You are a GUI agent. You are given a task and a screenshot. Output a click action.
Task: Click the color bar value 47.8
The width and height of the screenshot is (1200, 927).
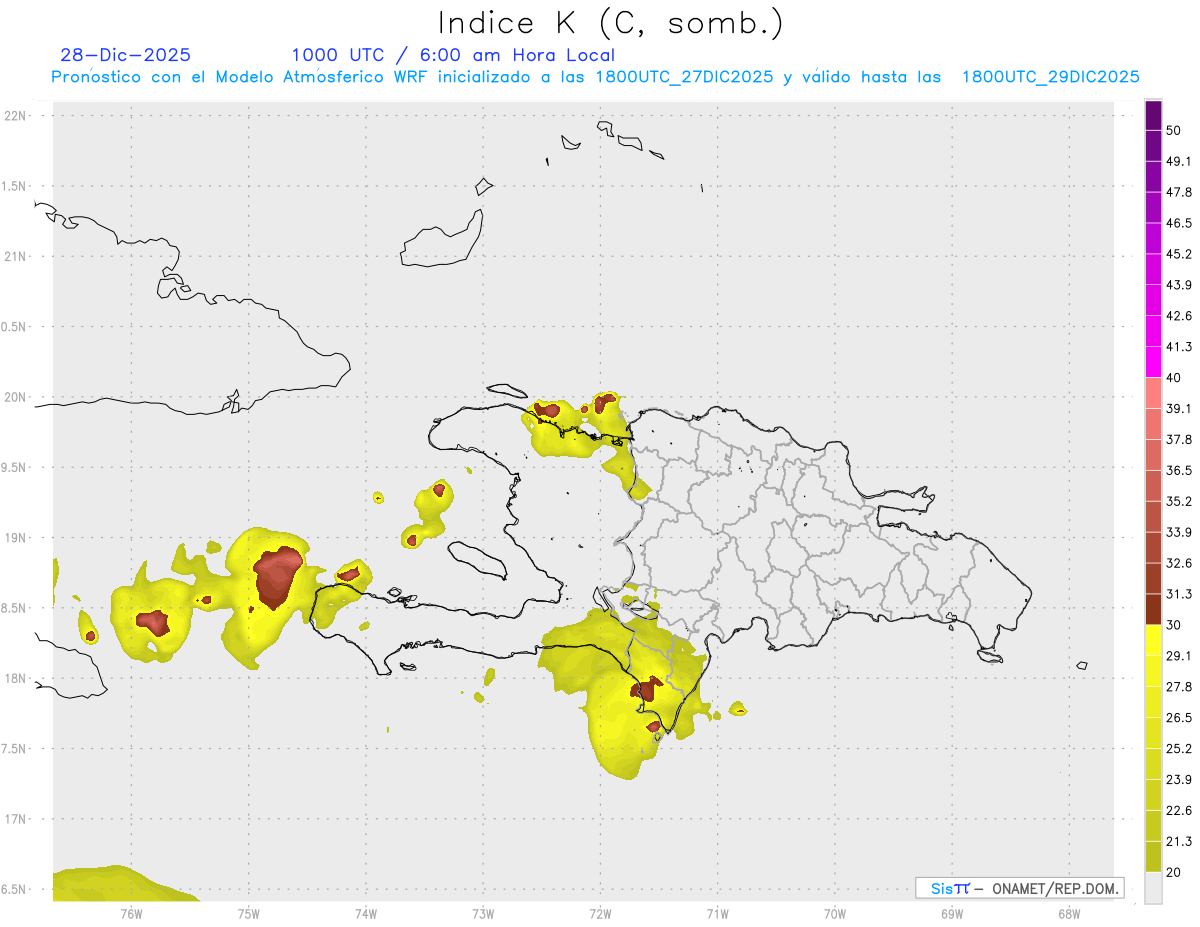click(1179, 192)
